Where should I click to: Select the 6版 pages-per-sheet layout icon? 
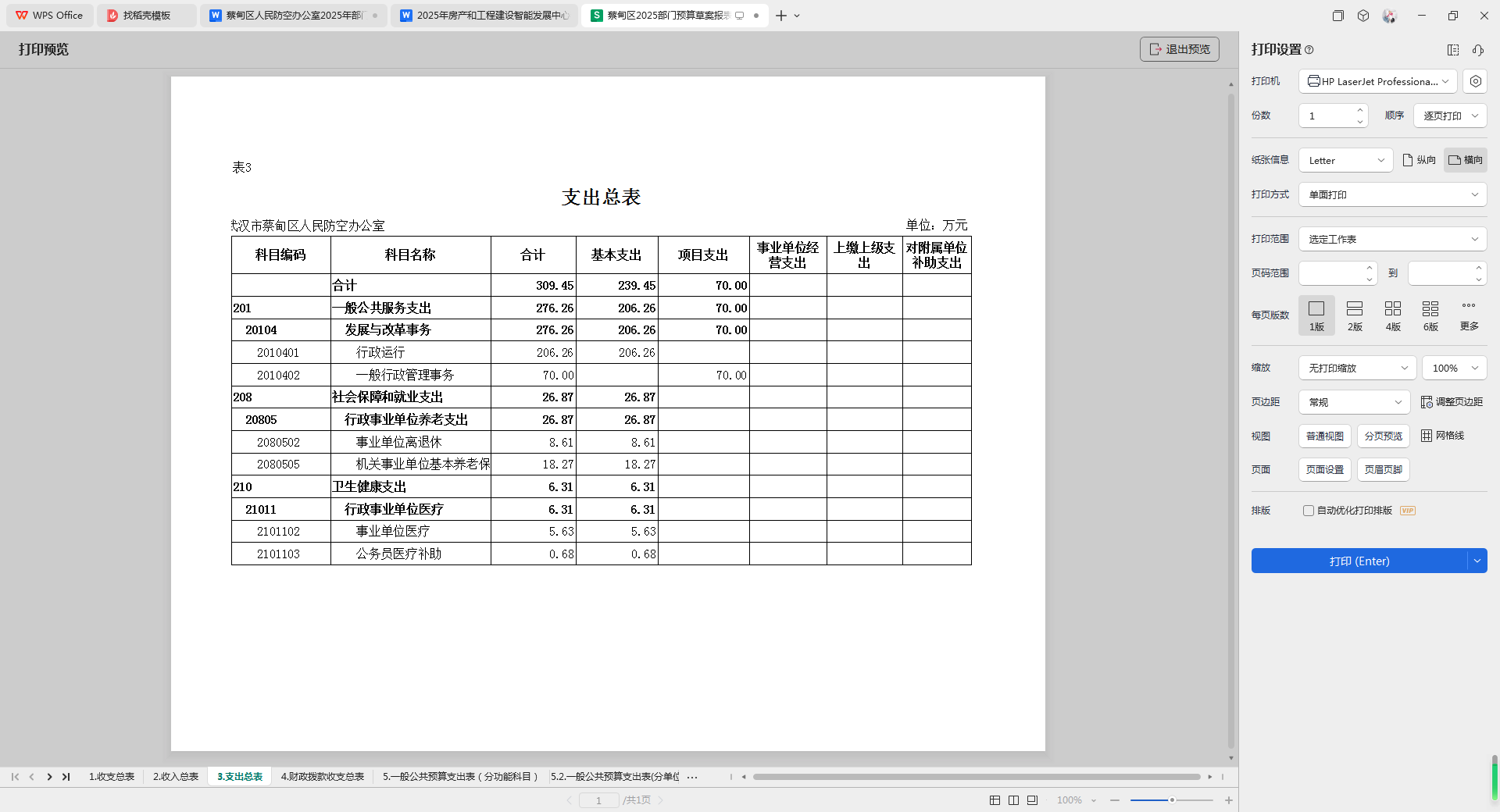[1430, 309]
